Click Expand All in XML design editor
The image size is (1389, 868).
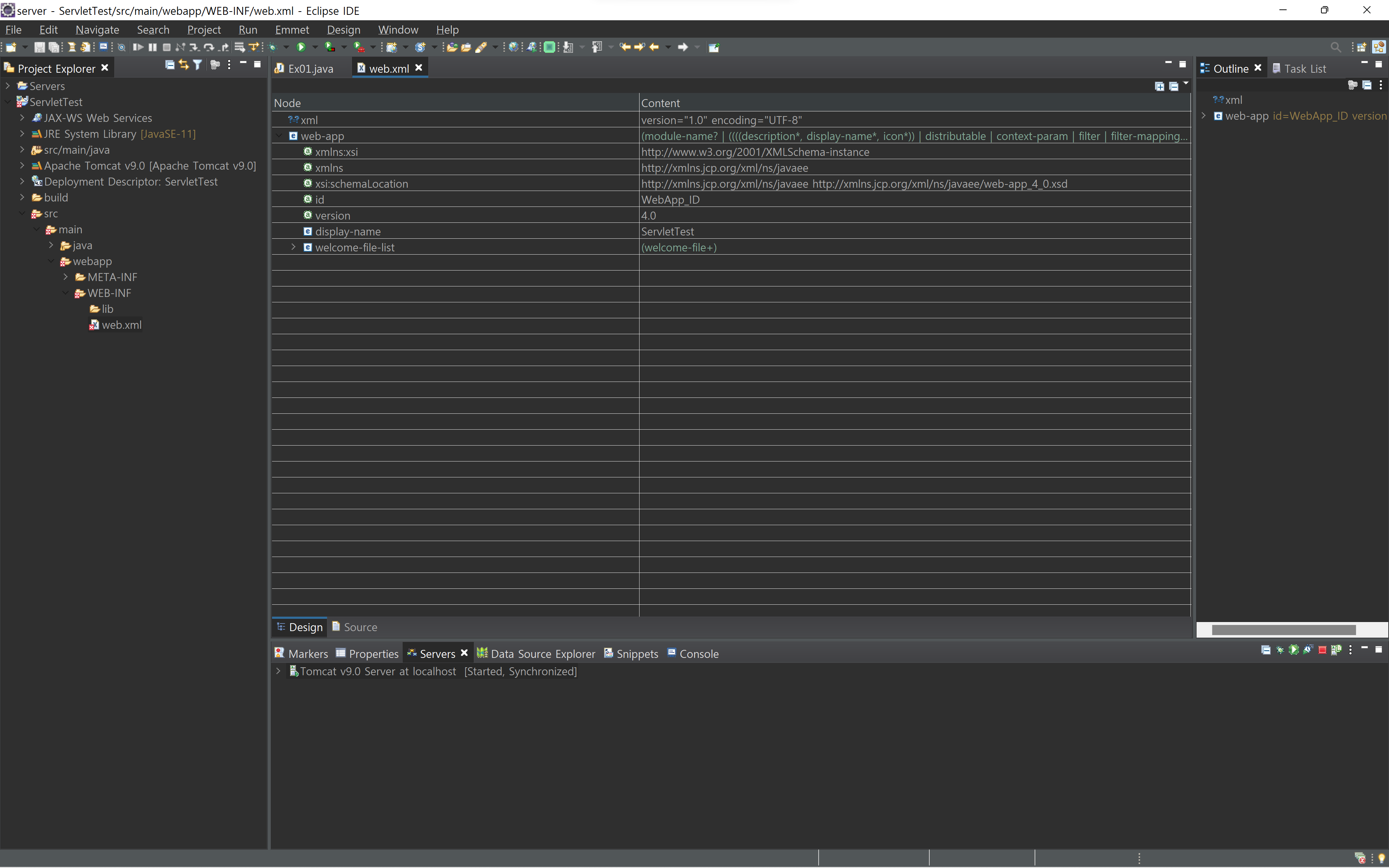(x=1159, y=87)
